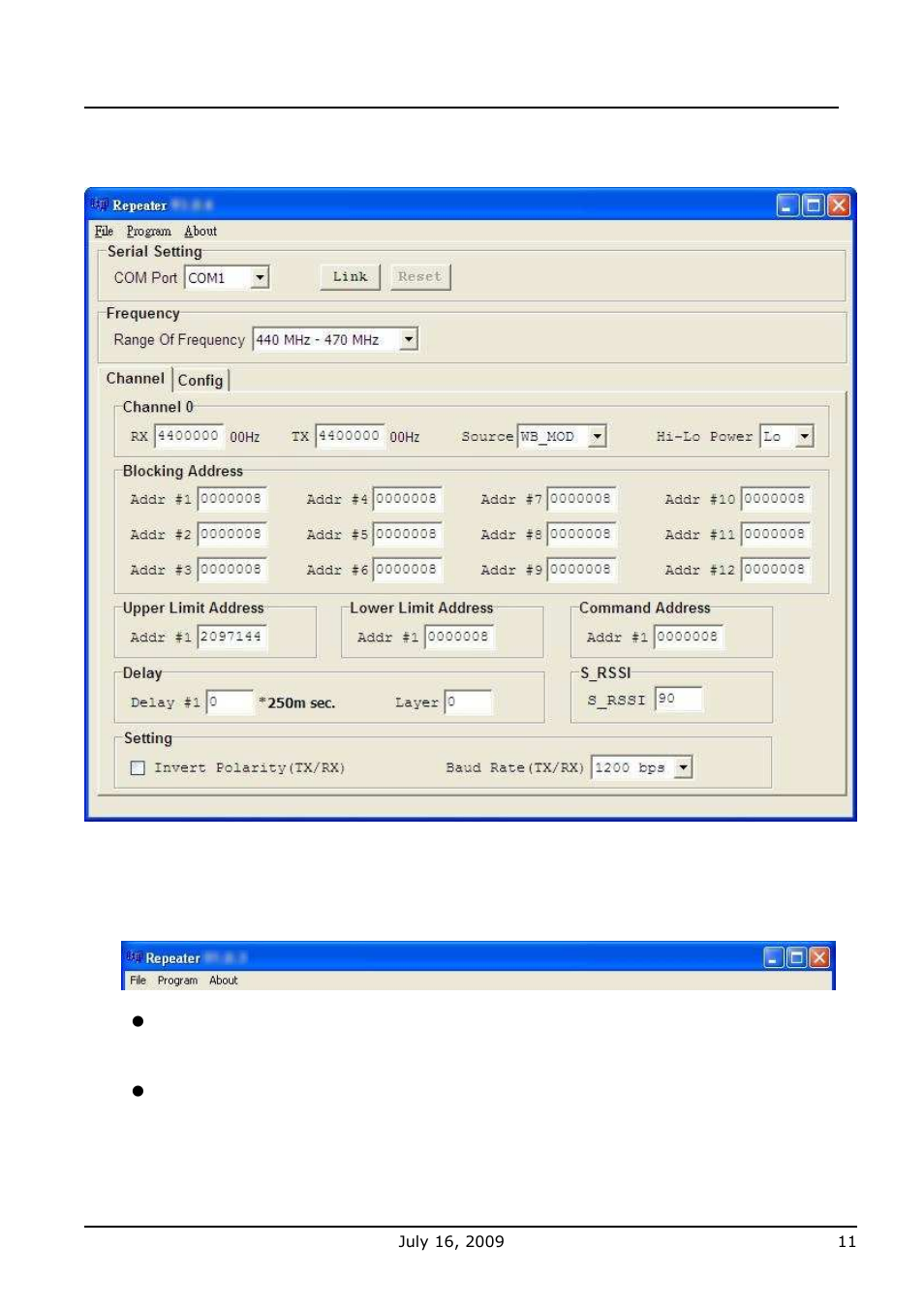Screen dimensions: 924x1309
Task: Click Lower Limit Address Addr #1 field
Action: click(459, 637)
